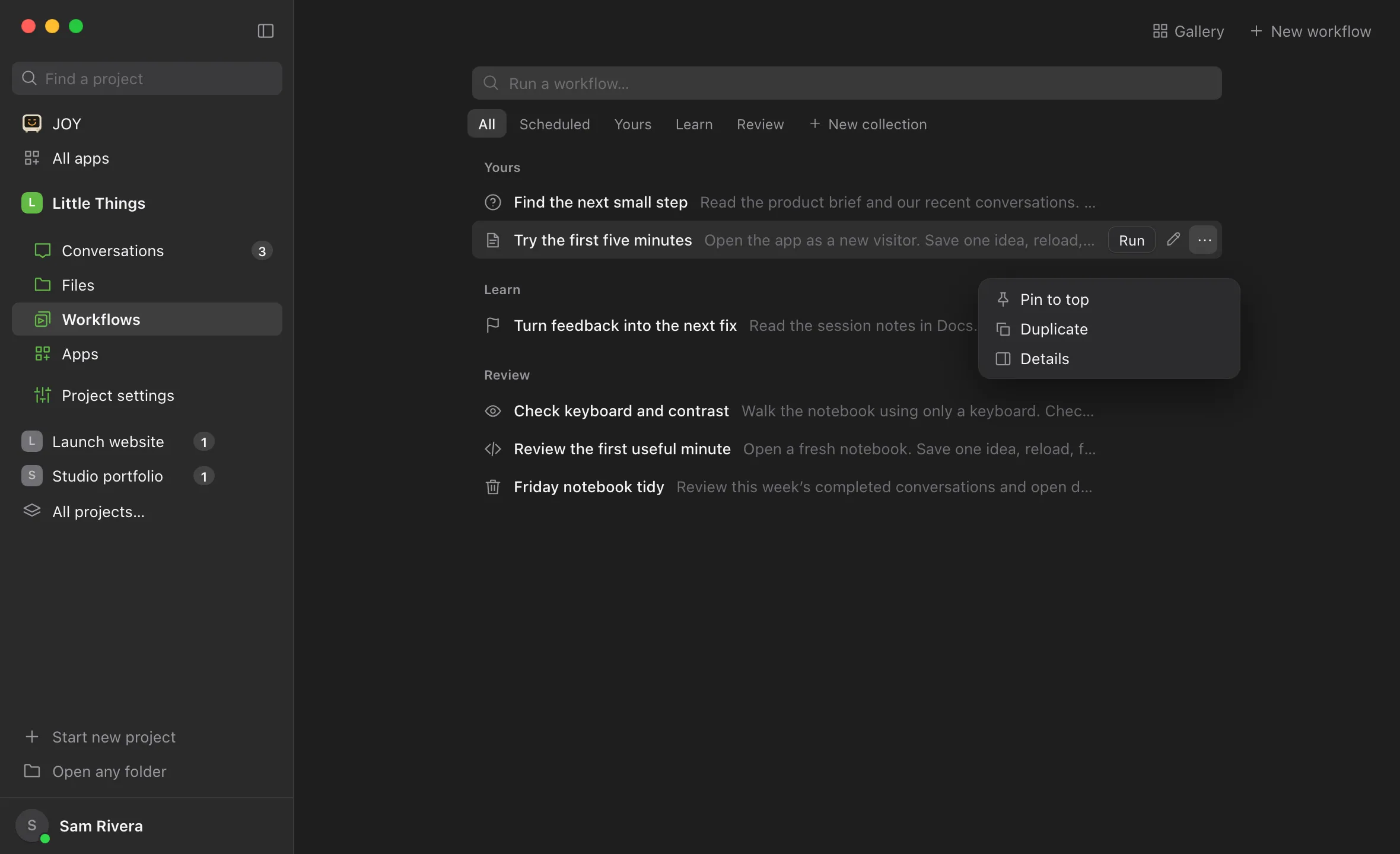Open Conversations in the sidebar
This screenshot has height=854, width=1400.
[x=147, y=250]
